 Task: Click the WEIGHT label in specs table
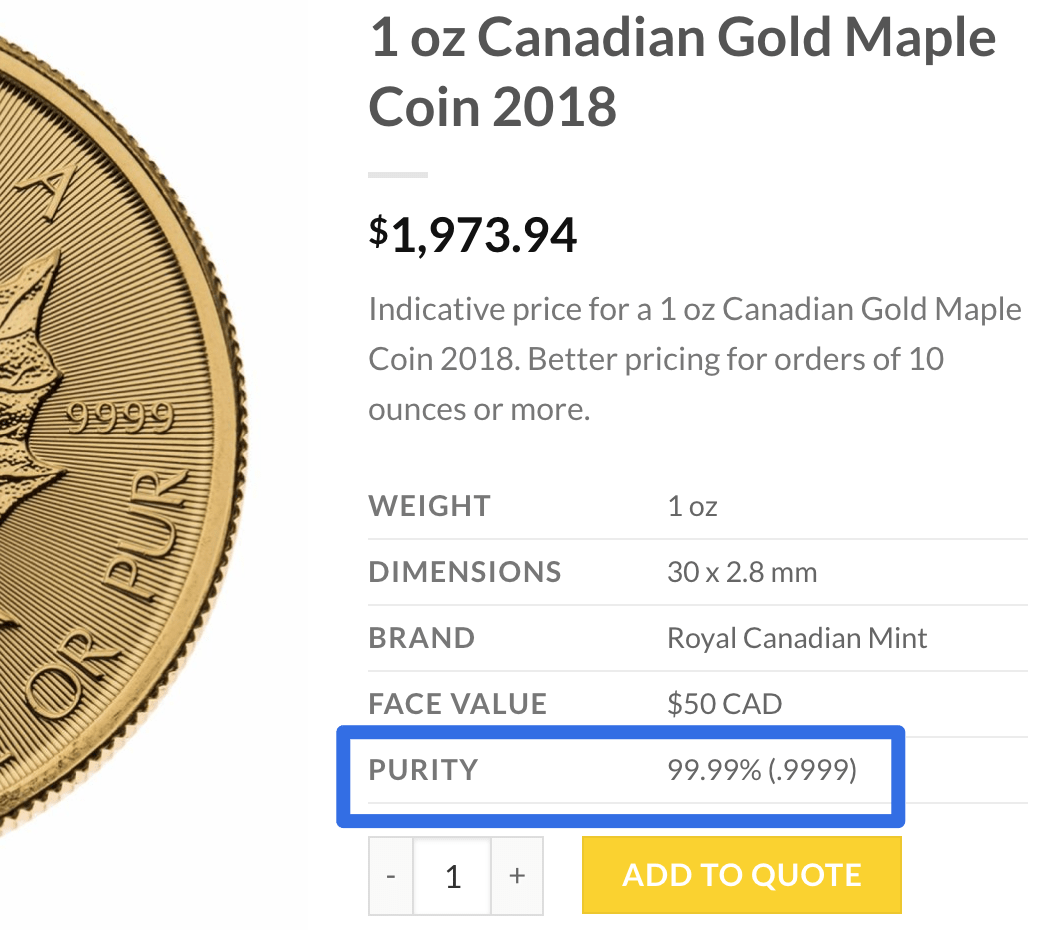429,506
